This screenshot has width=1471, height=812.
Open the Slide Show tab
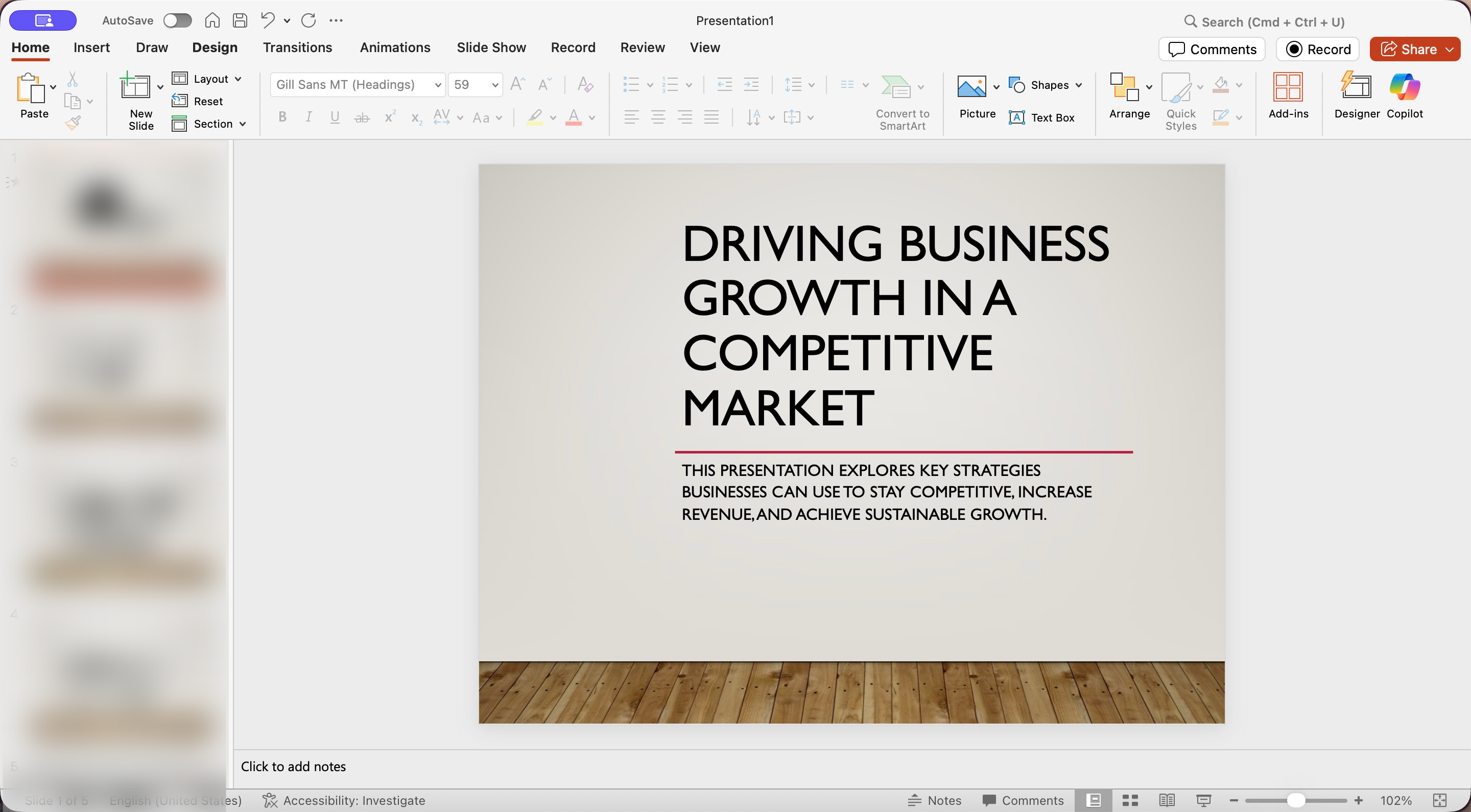(491, 47)
